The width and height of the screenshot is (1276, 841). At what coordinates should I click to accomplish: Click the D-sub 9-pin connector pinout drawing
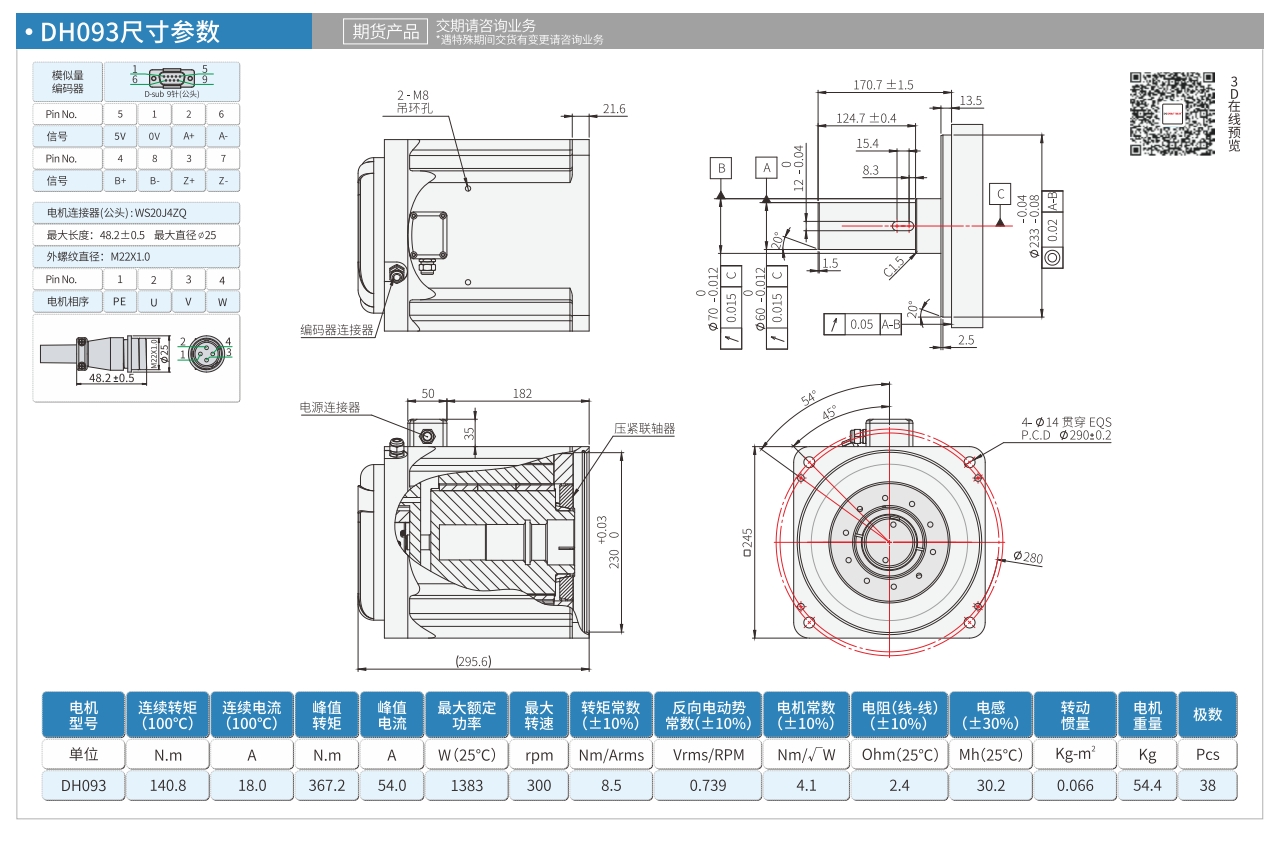coord(172,79)
